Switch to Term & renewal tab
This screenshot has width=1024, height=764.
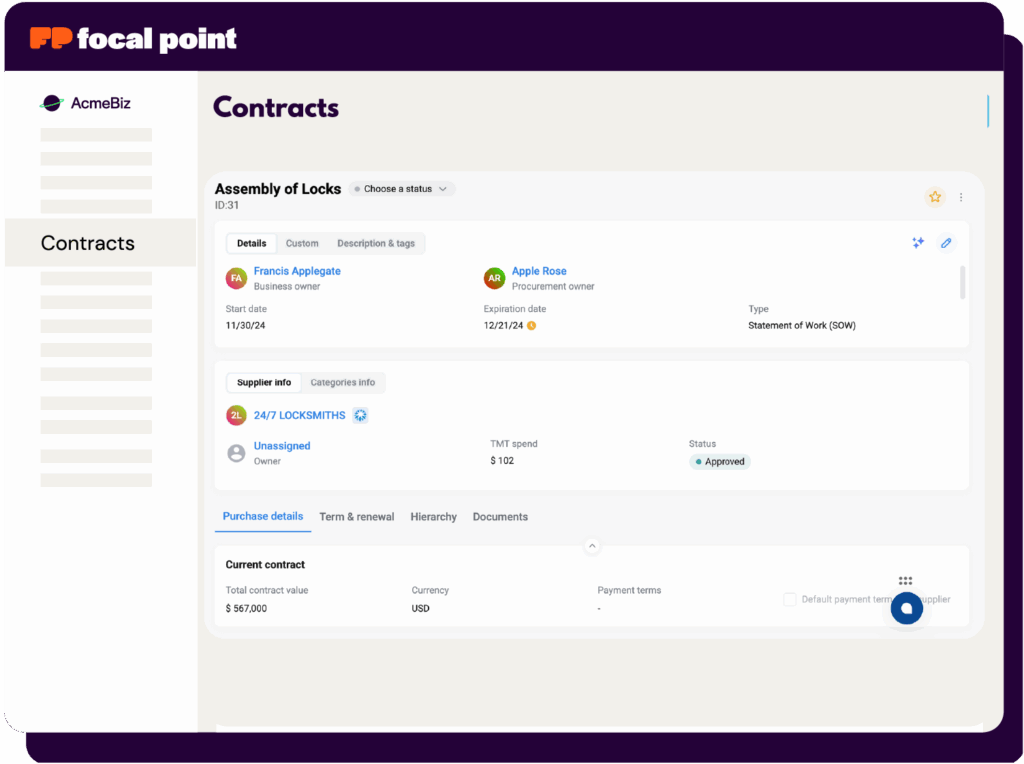(357, 517)
